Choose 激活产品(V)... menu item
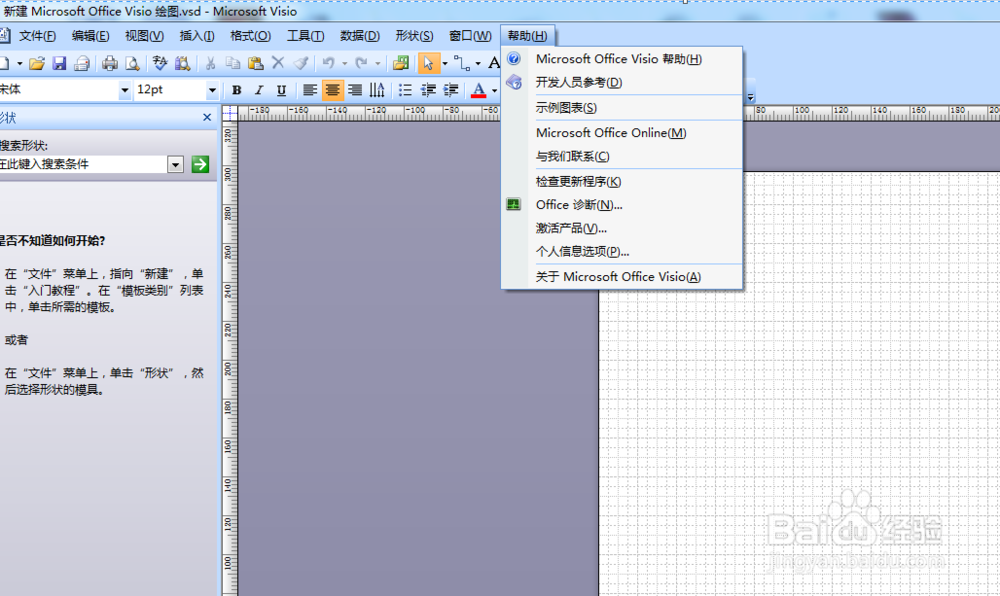 [x=622, y=228]
